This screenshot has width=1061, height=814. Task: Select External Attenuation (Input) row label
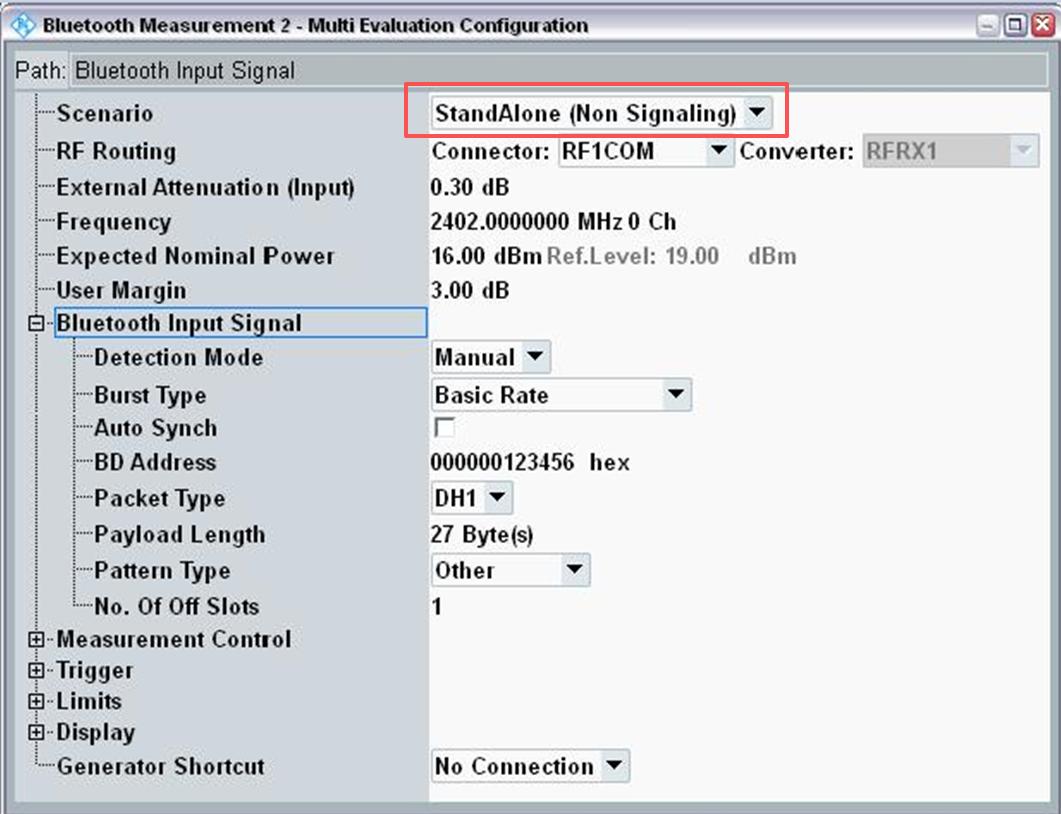205,187
